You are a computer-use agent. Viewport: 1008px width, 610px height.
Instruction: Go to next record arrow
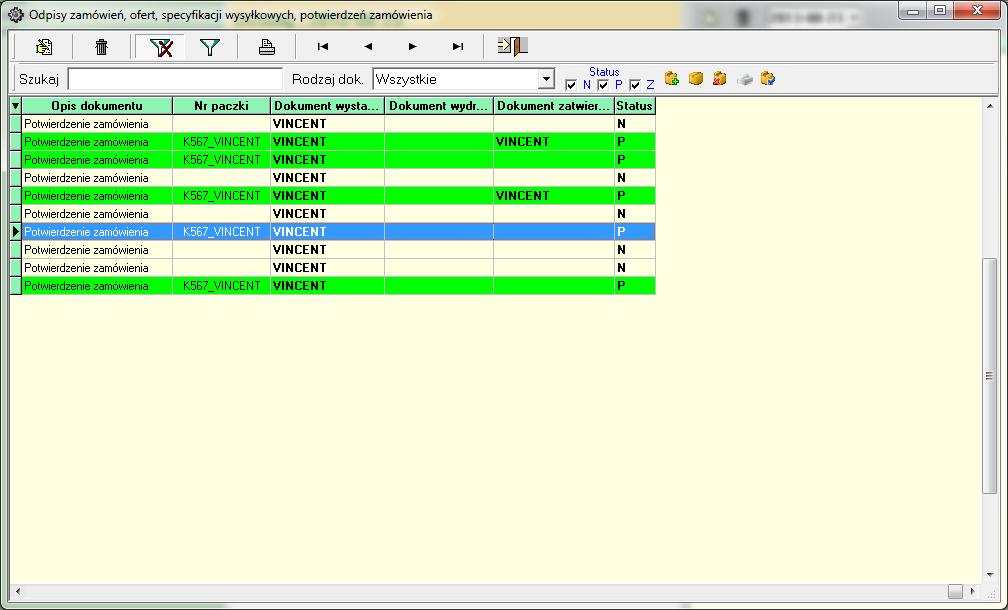(413, 46)
